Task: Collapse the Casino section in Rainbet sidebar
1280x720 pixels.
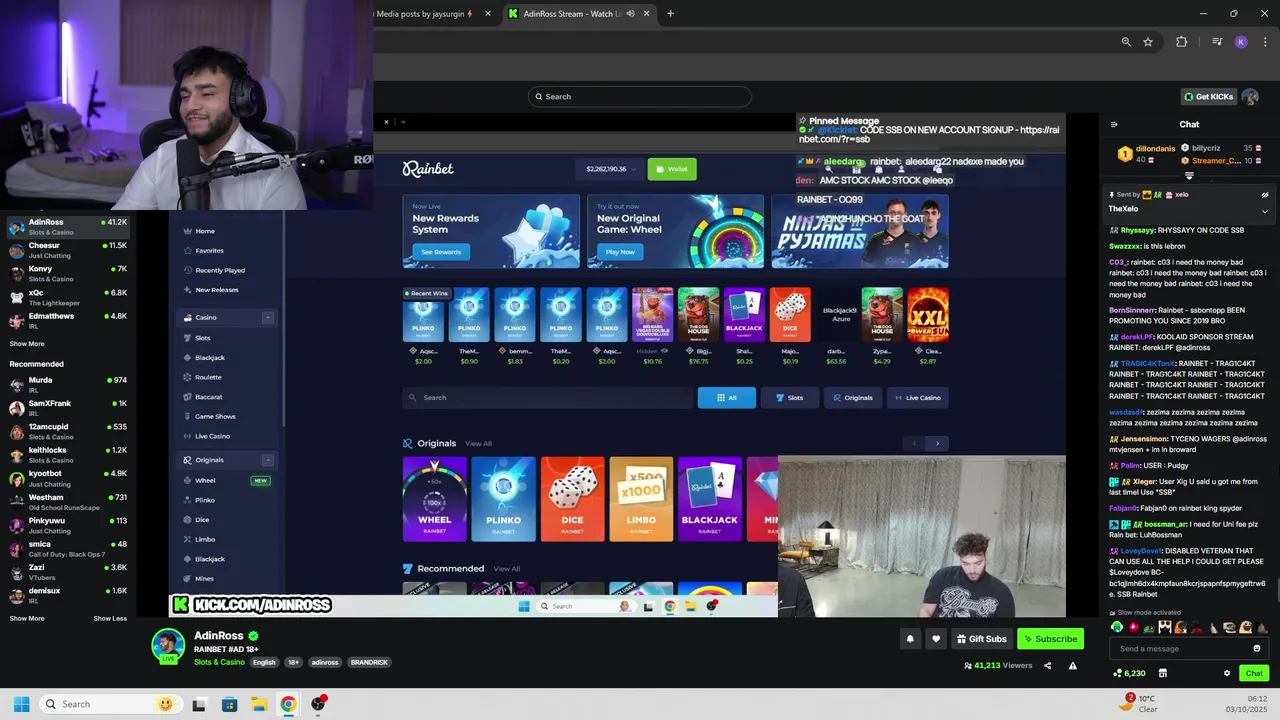Action: click(267, 317)
